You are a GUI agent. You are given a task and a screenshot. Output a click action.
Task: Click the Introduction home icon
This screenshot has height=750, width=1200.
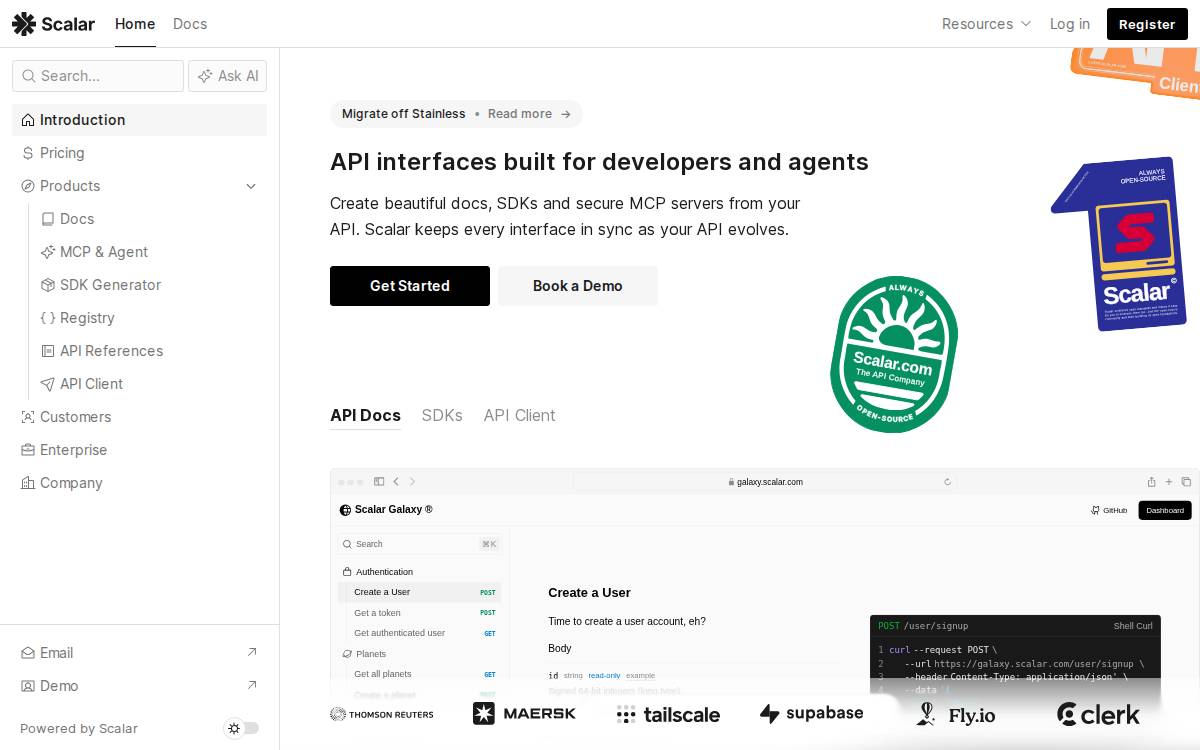pos(28,120)
